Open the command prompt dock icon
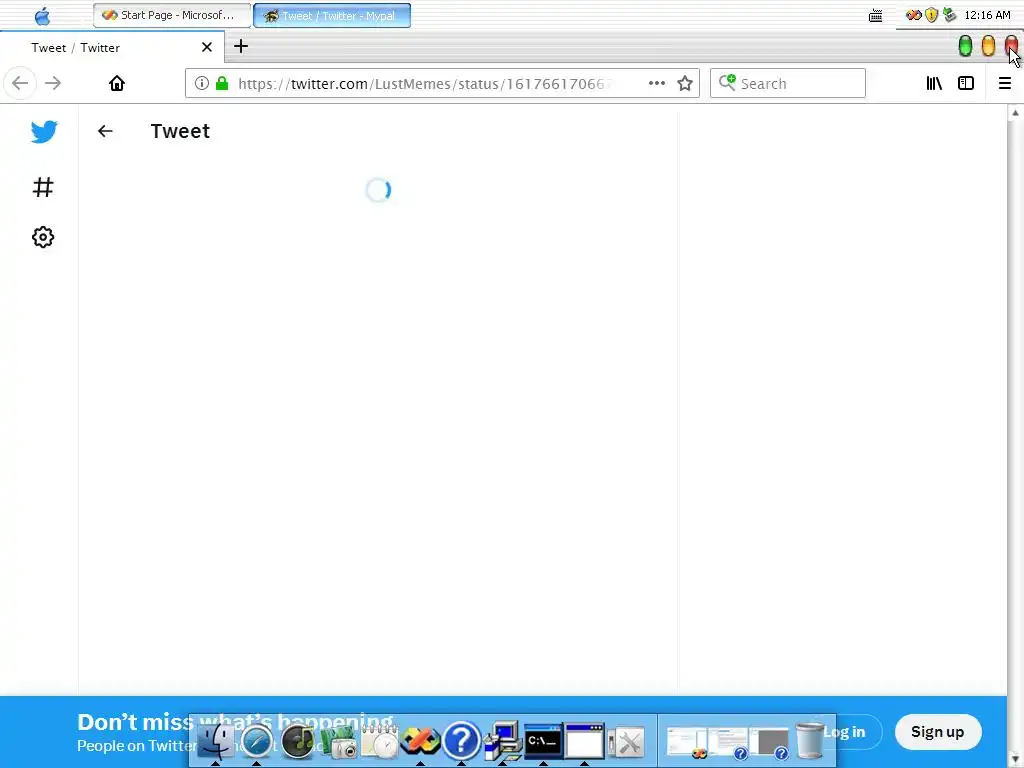This screenshot has height=768, width=1024. click(543, 741)
